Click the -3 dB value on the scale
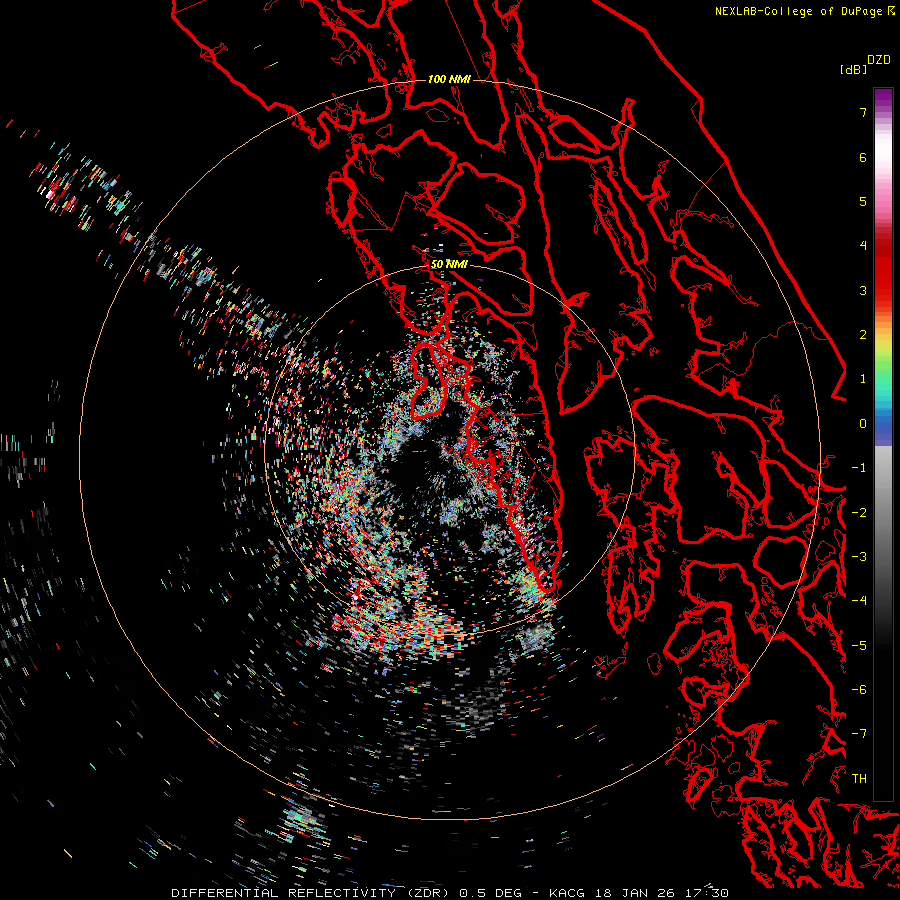Image resolution: width=900 pixels, height=900 pixels. click(859, 557)
